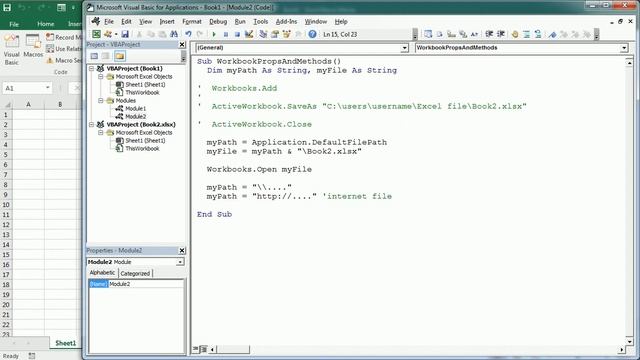Toggle Design Mode in the toolbar
Screen dimensions: 640x360
(249, 34)
